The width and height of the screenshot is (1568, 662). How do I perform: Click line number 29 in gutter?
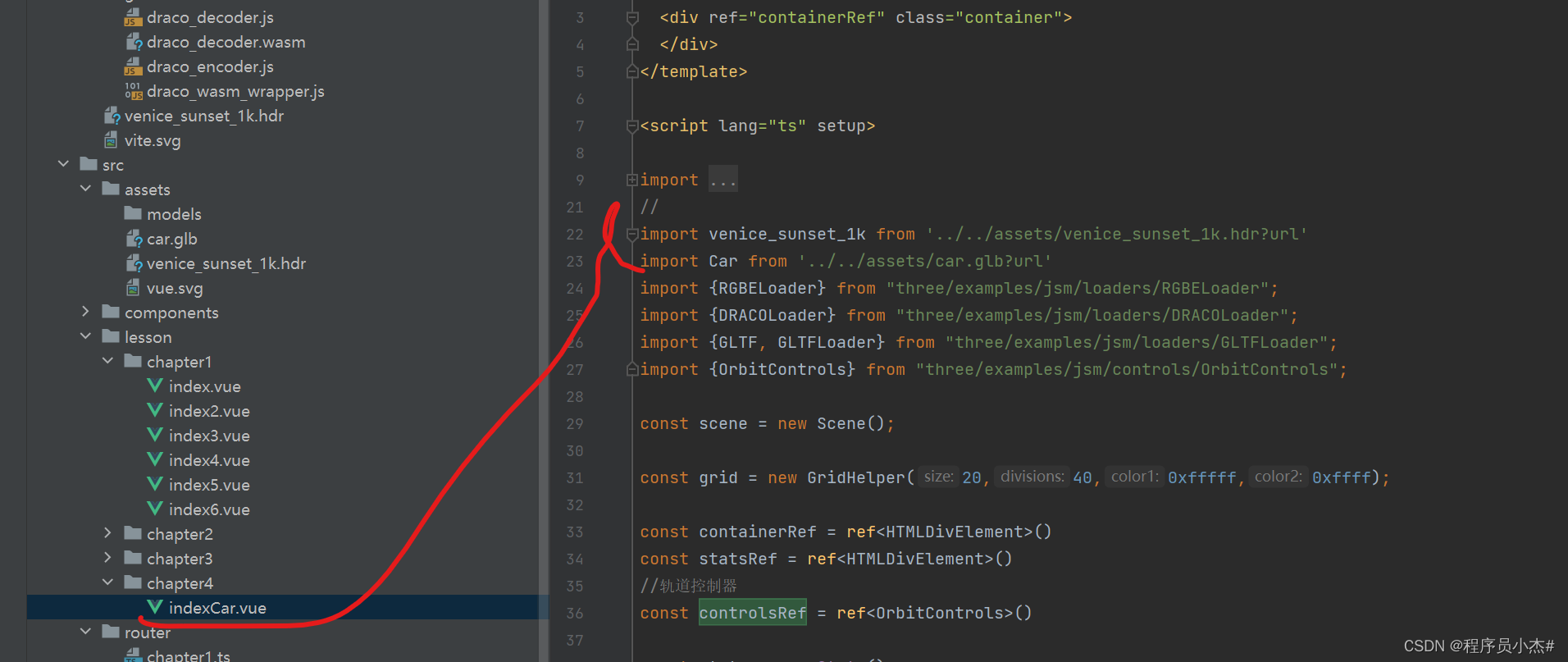575,423
